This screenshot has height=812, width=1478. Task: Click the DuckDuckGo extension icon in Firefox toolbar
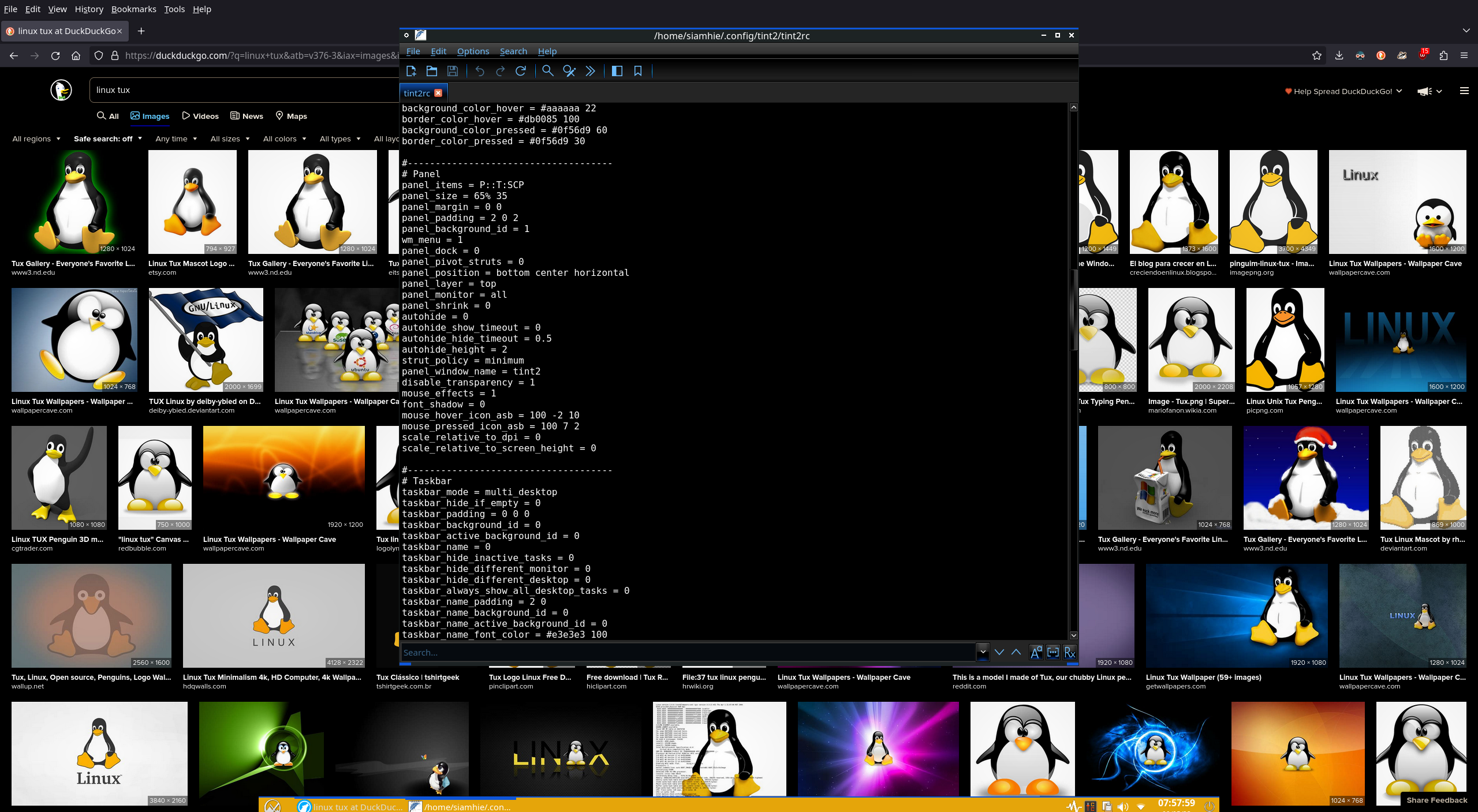click(x=1381, y=55)
